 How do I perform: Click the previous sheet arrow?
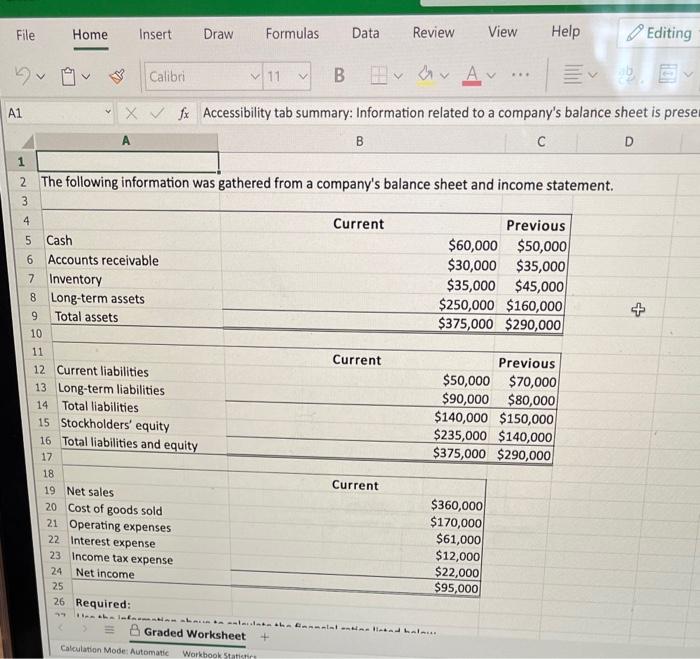[x=62, y=628]
